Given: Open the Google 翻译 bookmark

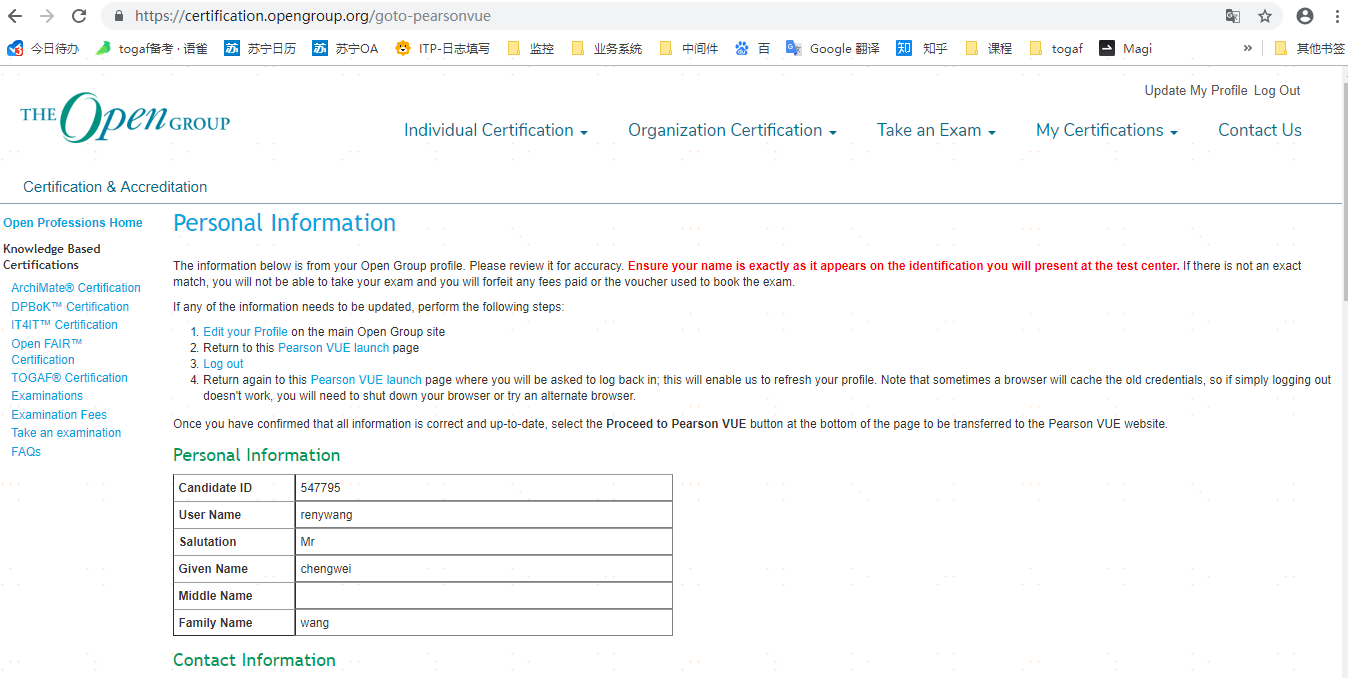Looking at the screenshot, I should pyautogui.click(x=833, y=48).
